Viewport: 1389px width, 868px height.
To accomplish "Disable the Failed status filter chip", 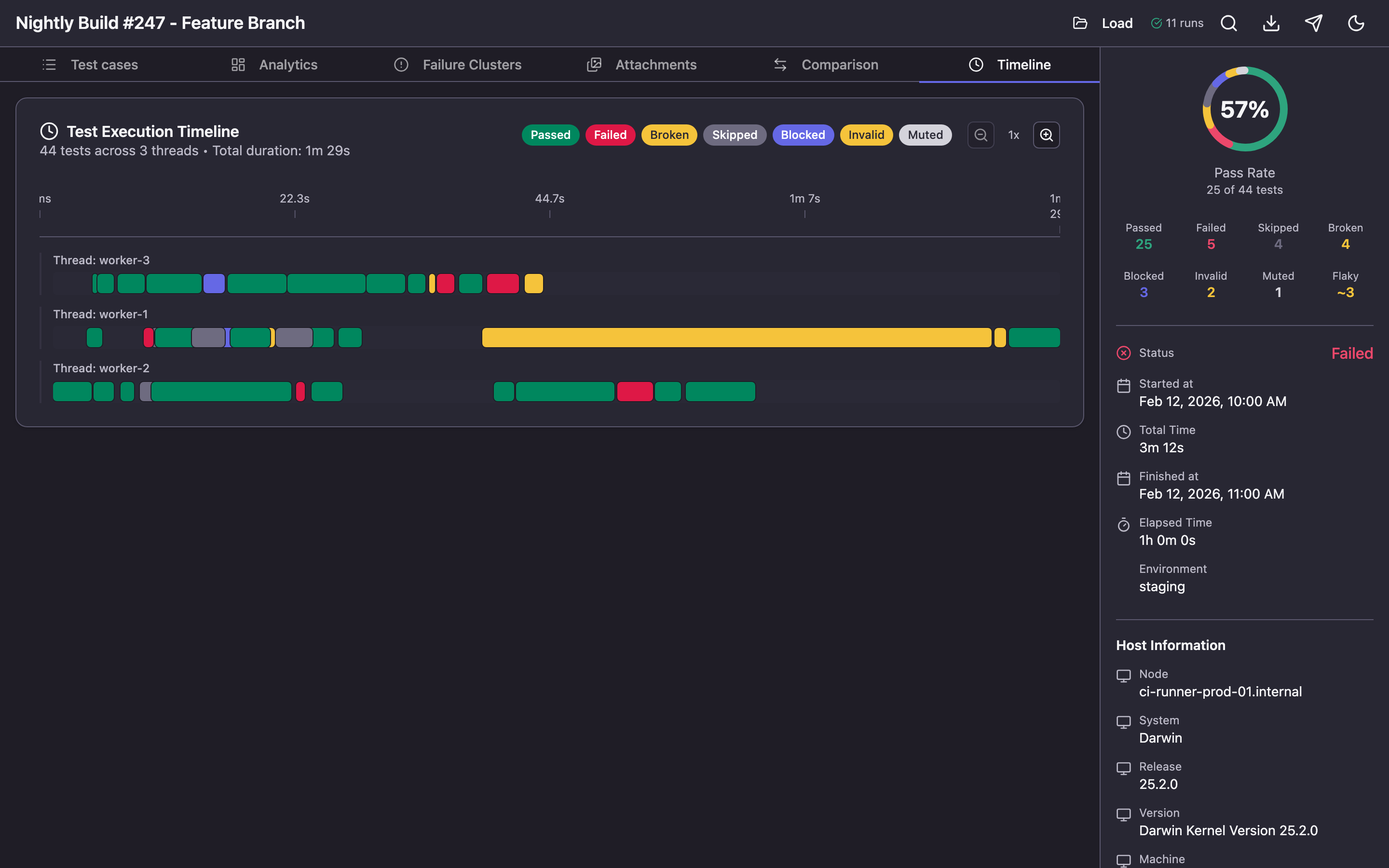I will point(610,135).
